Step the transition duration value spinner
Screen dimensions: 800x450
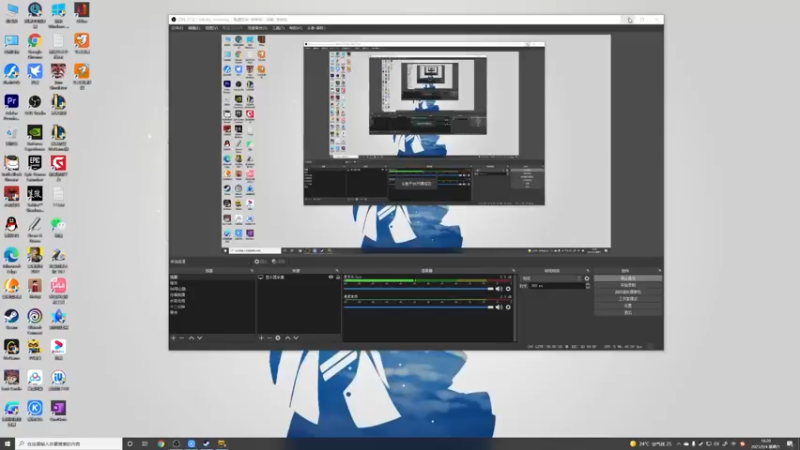(588, 286)
